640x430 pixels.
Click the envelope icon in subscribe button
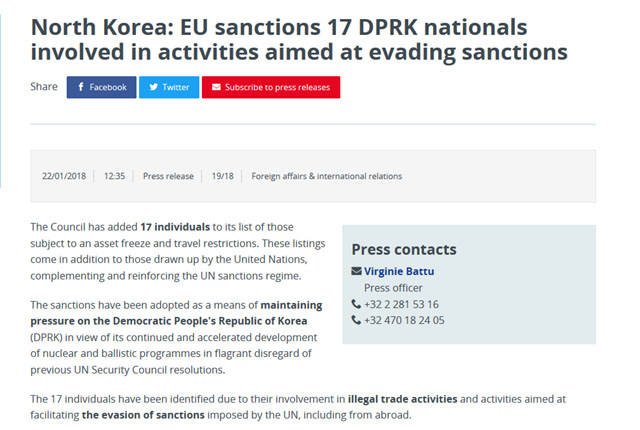click(x=216, y=88)
